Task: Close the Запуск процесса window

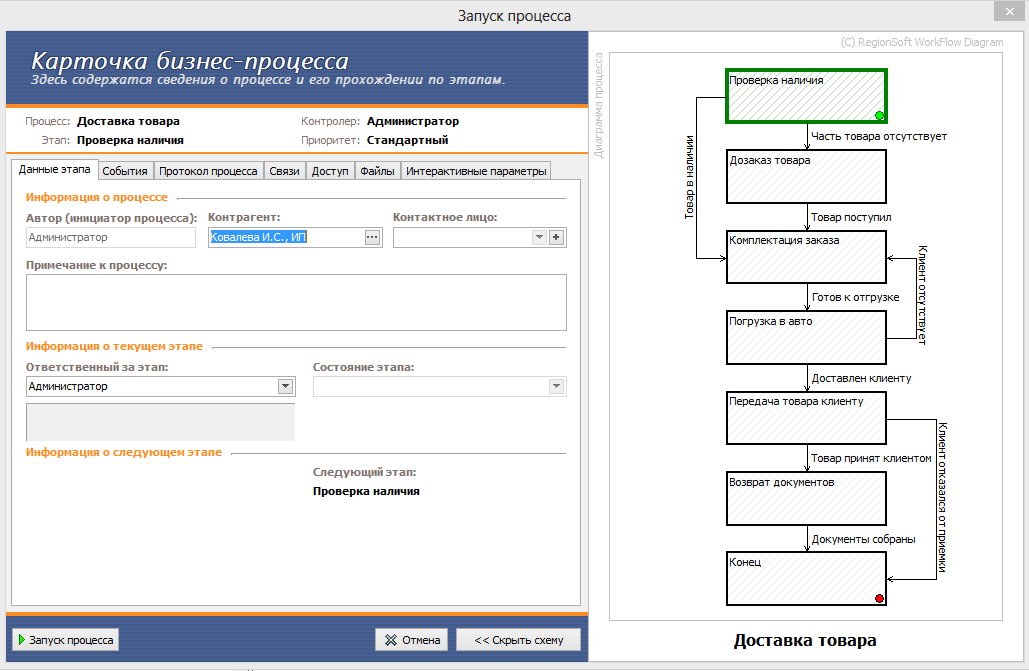Action: [1009, 11]
